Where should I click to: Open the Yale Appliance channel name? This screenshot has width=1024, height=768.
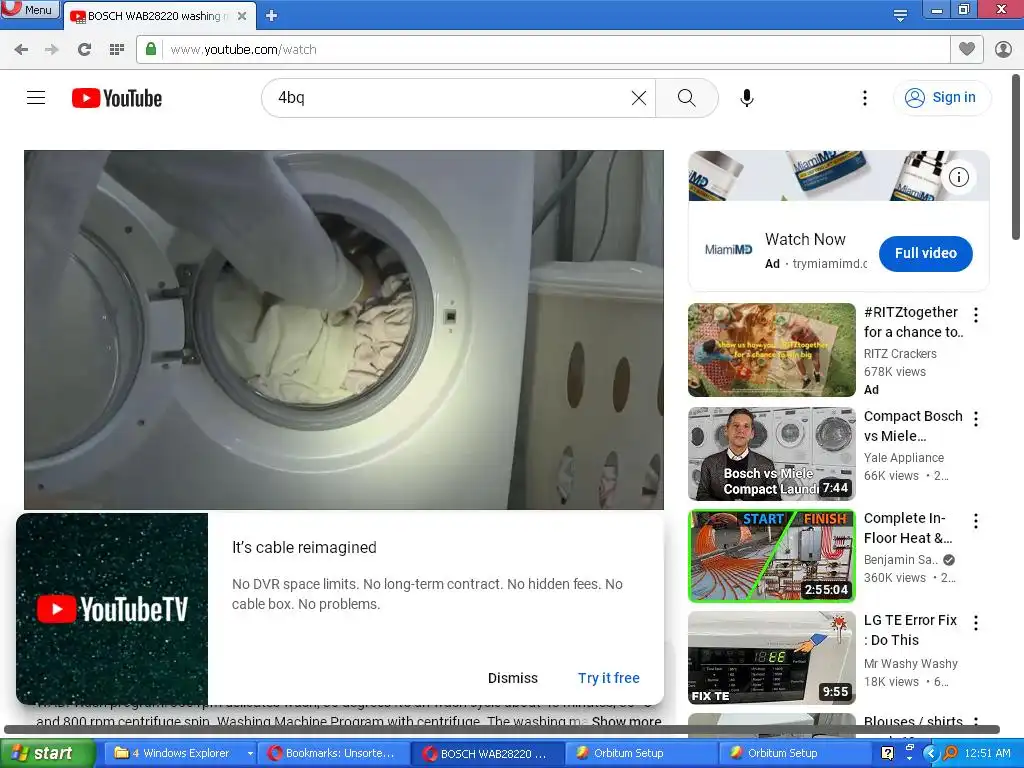pos(903,458)
